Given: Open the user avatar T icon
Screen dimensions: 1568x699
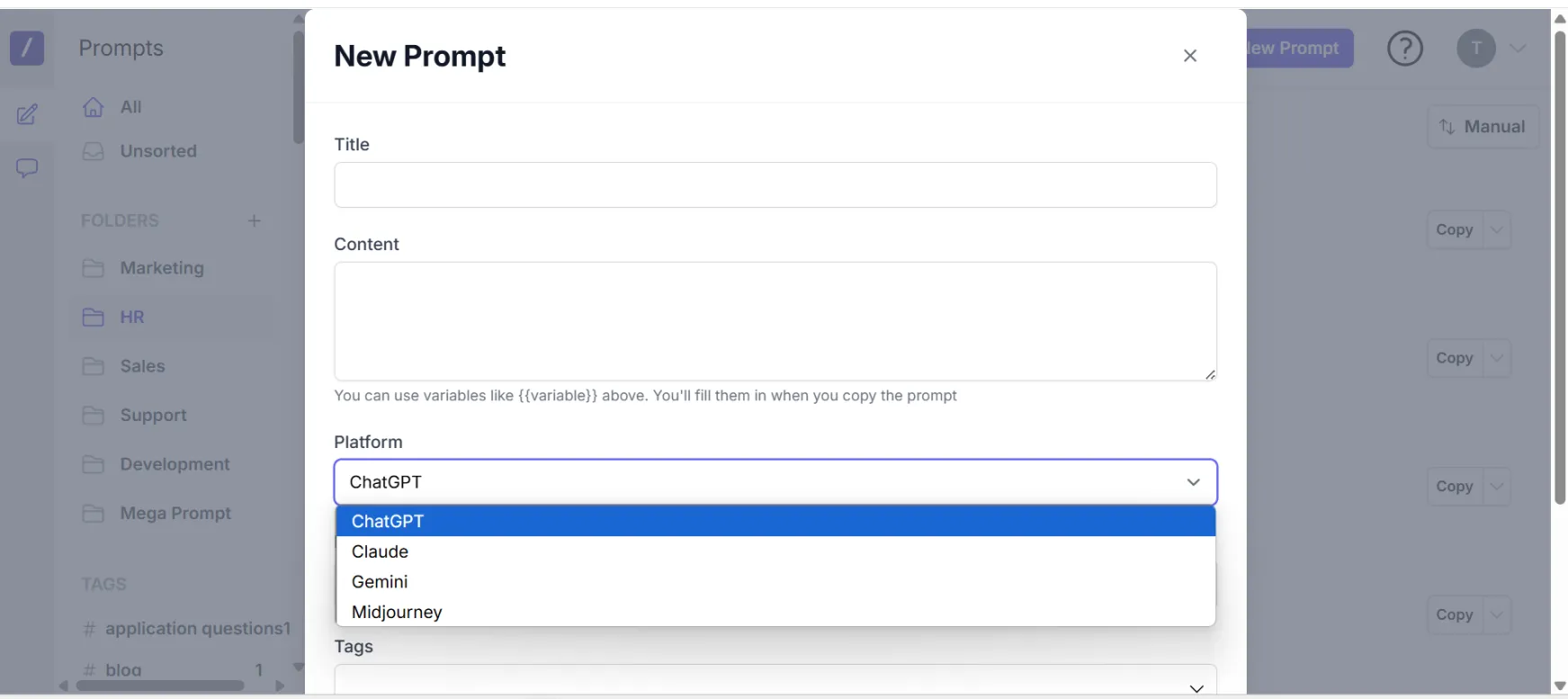Looking at the screenshot, I should [x=1475, y=49].
